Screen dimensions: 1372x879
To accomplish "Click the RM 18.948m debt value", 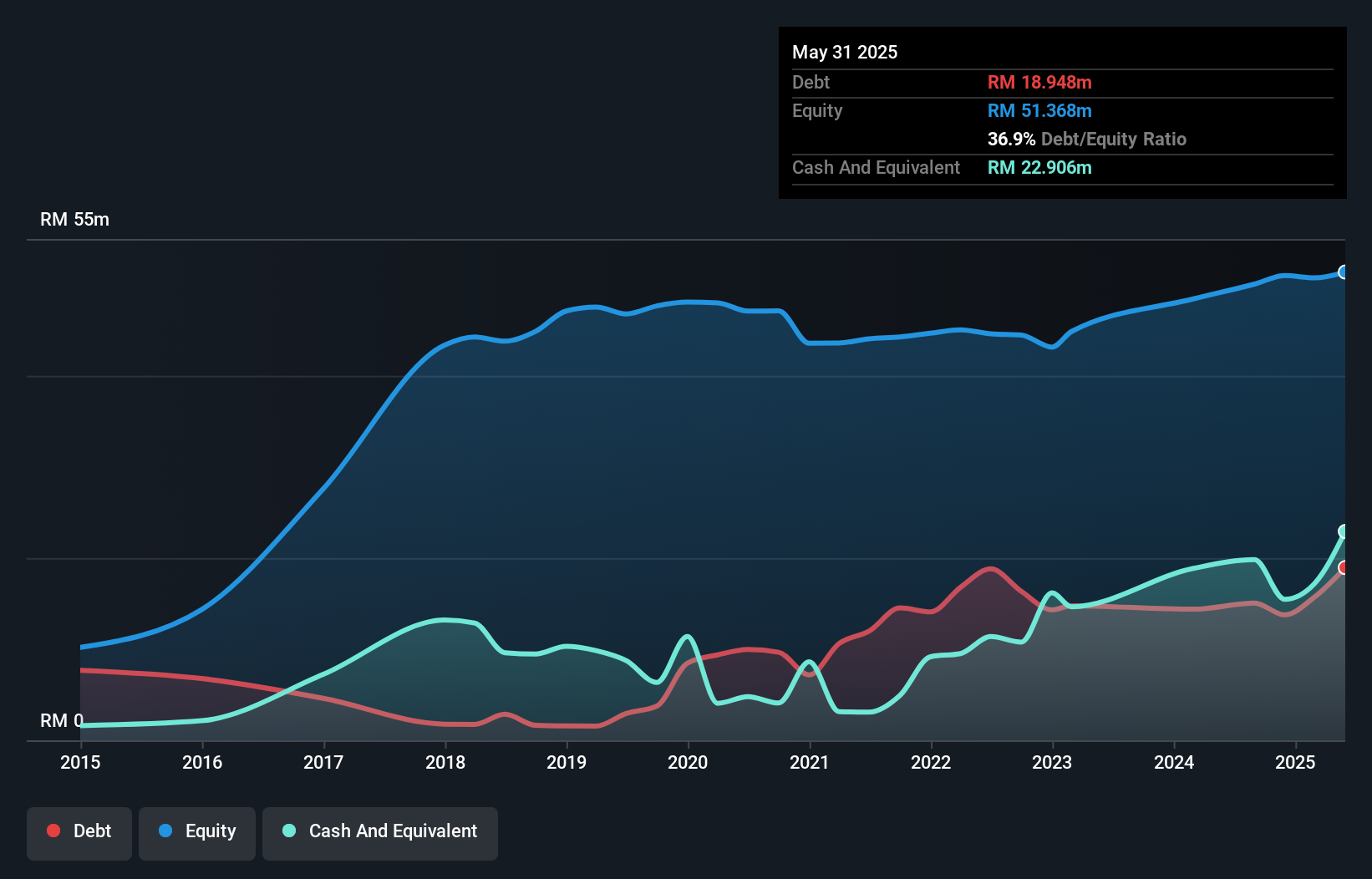I will click(x=1039, y=82).
